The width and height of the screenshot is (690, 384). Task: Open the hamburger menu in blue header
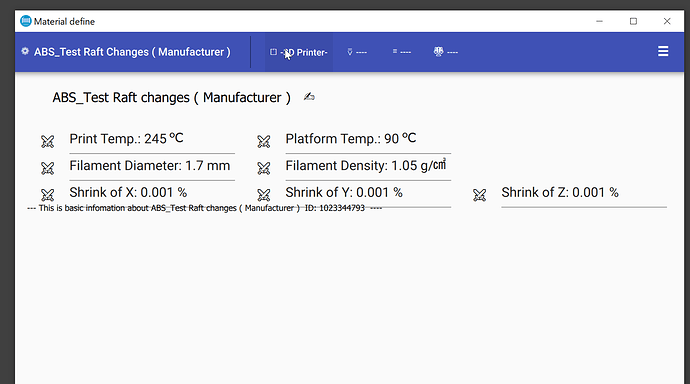tap(663, 51)
